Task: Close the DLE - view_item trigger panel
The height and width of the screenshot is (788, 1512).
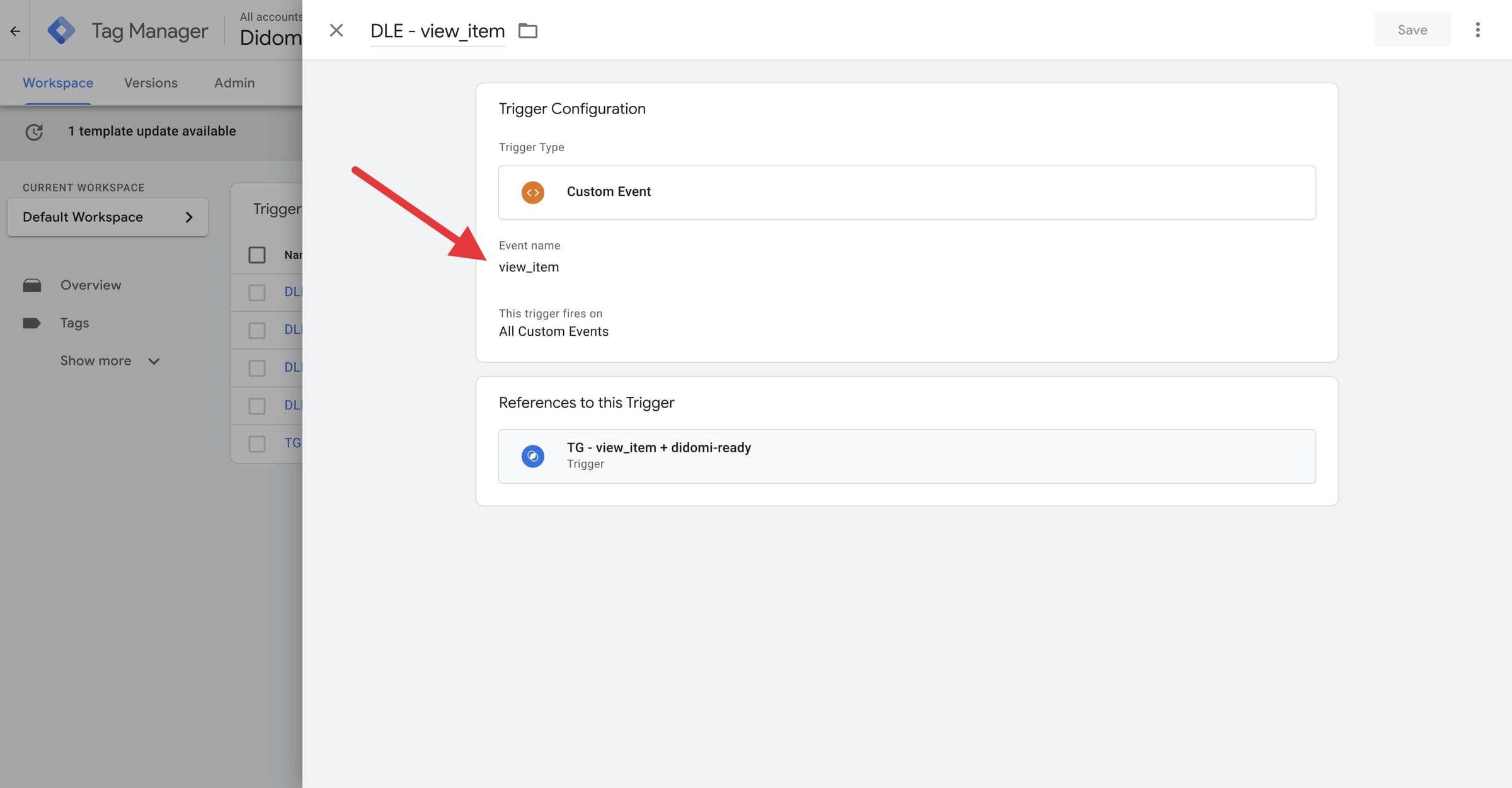Action: [x=336, y=30]
